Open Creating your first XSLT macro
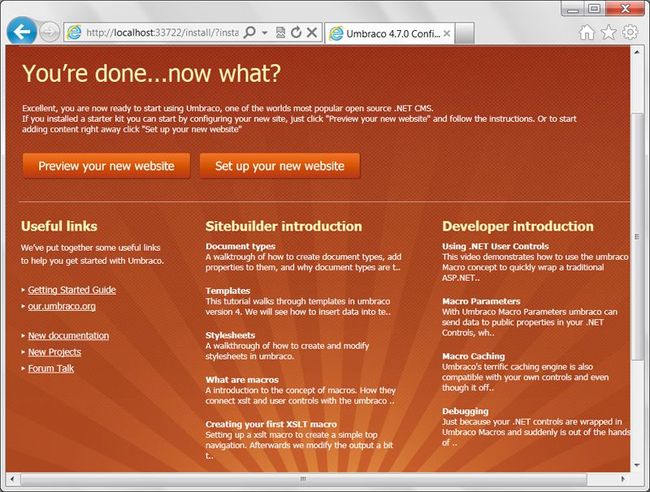This screenshot has width=650, height=492. [x=271, y=424]
